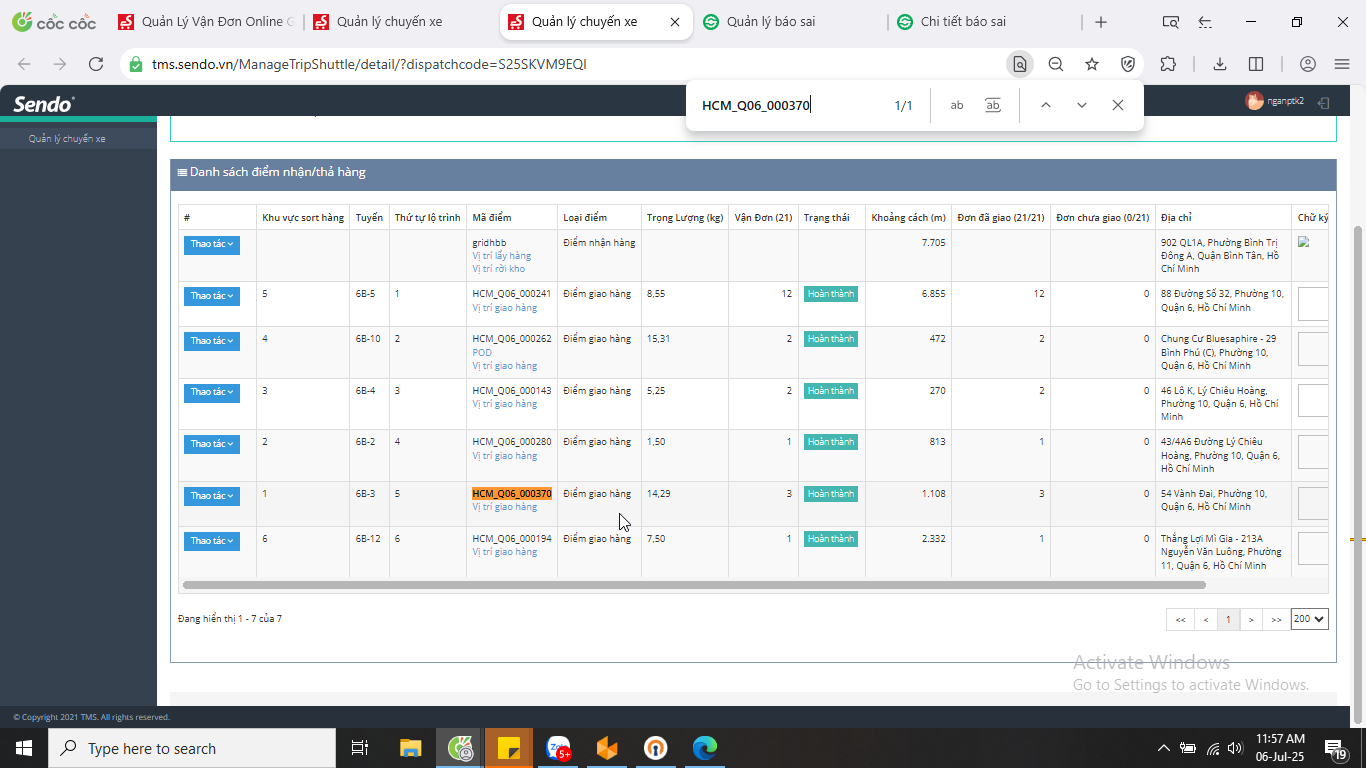The width and height of the screenshot is (1366, 768).
Task: Open File Explorer from taskbar
Action: [x=411, y=748]
